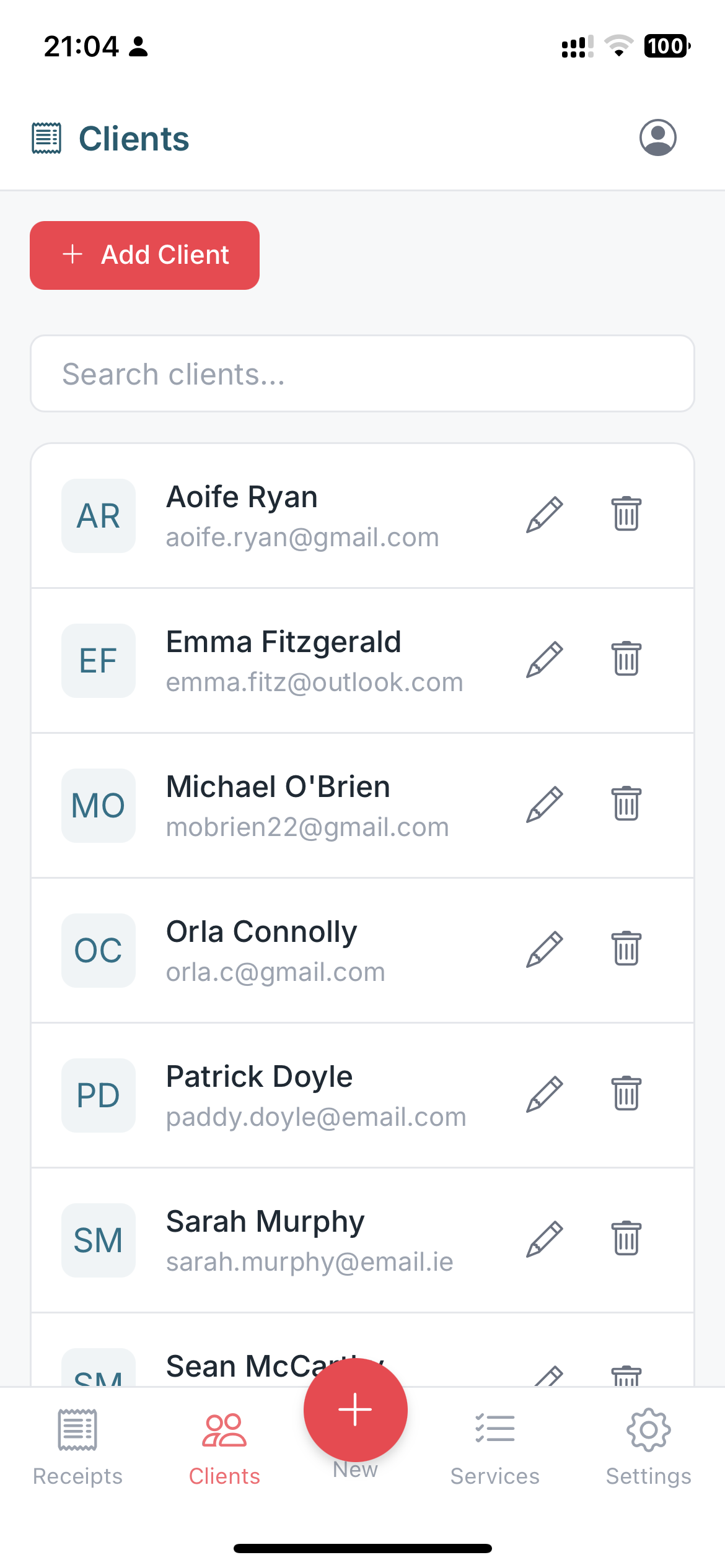The width and height of the screenshot is (725, 1568).
Task: Edit Emma Fitzgerald's client details
Action: tap(544, 660)
